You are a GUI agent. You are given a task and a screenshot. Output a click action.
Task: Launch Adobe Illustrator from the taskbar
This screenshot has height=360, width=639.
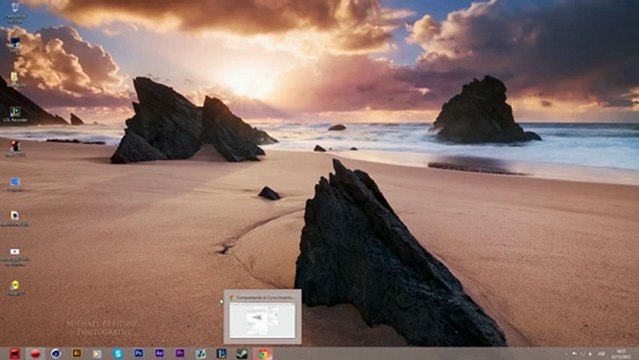tap(77, 353)
